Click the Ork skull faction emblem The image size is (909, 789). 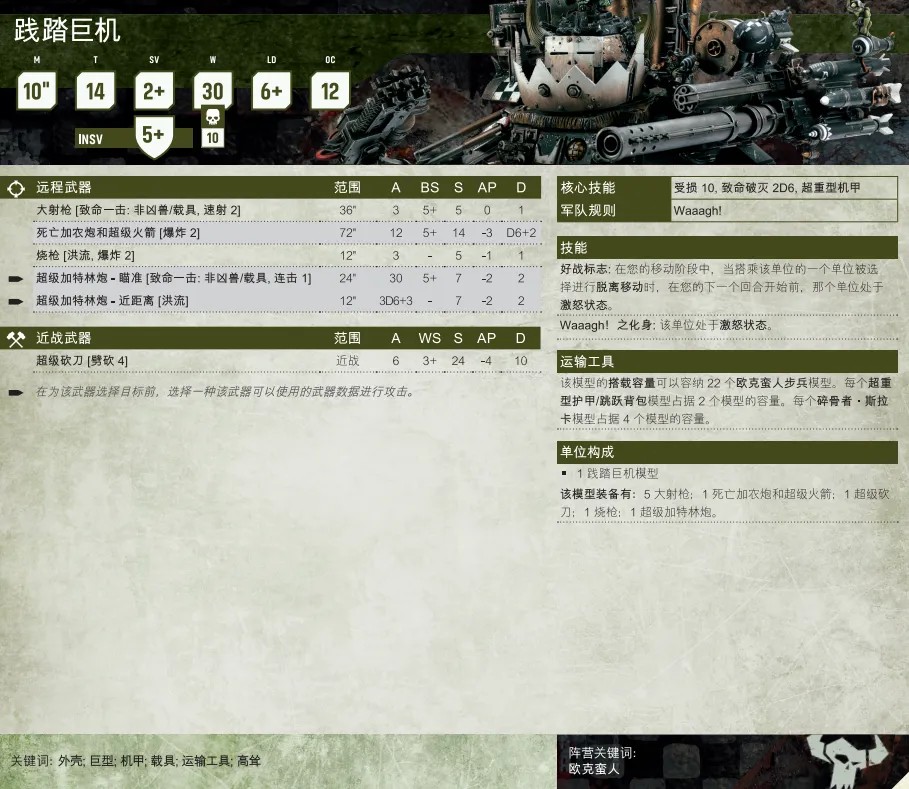[848, 760]
